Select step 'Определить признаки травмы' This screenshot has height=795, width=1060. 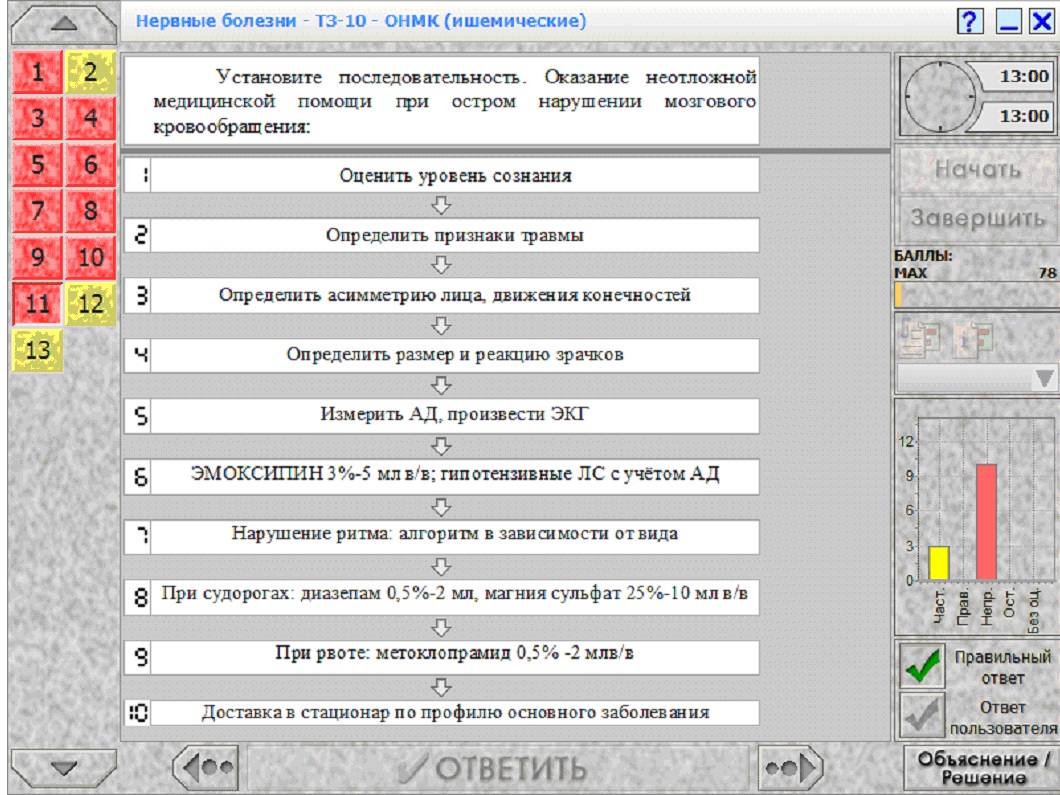pos(455,235)
